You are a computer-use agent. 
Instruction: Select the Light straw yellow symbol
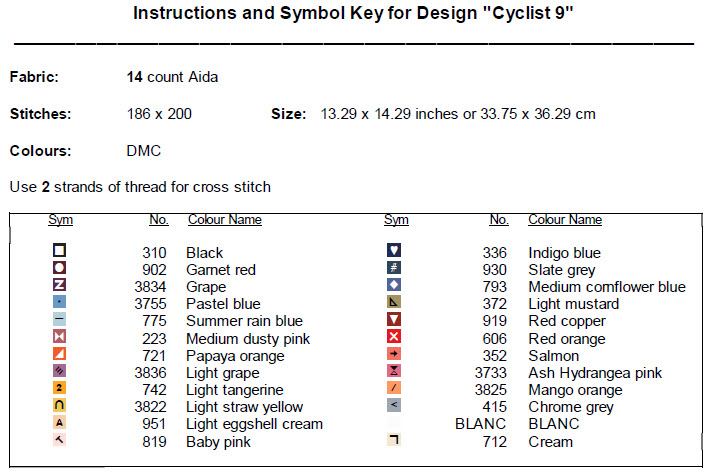pyautogui.click(x=60, y=407)
